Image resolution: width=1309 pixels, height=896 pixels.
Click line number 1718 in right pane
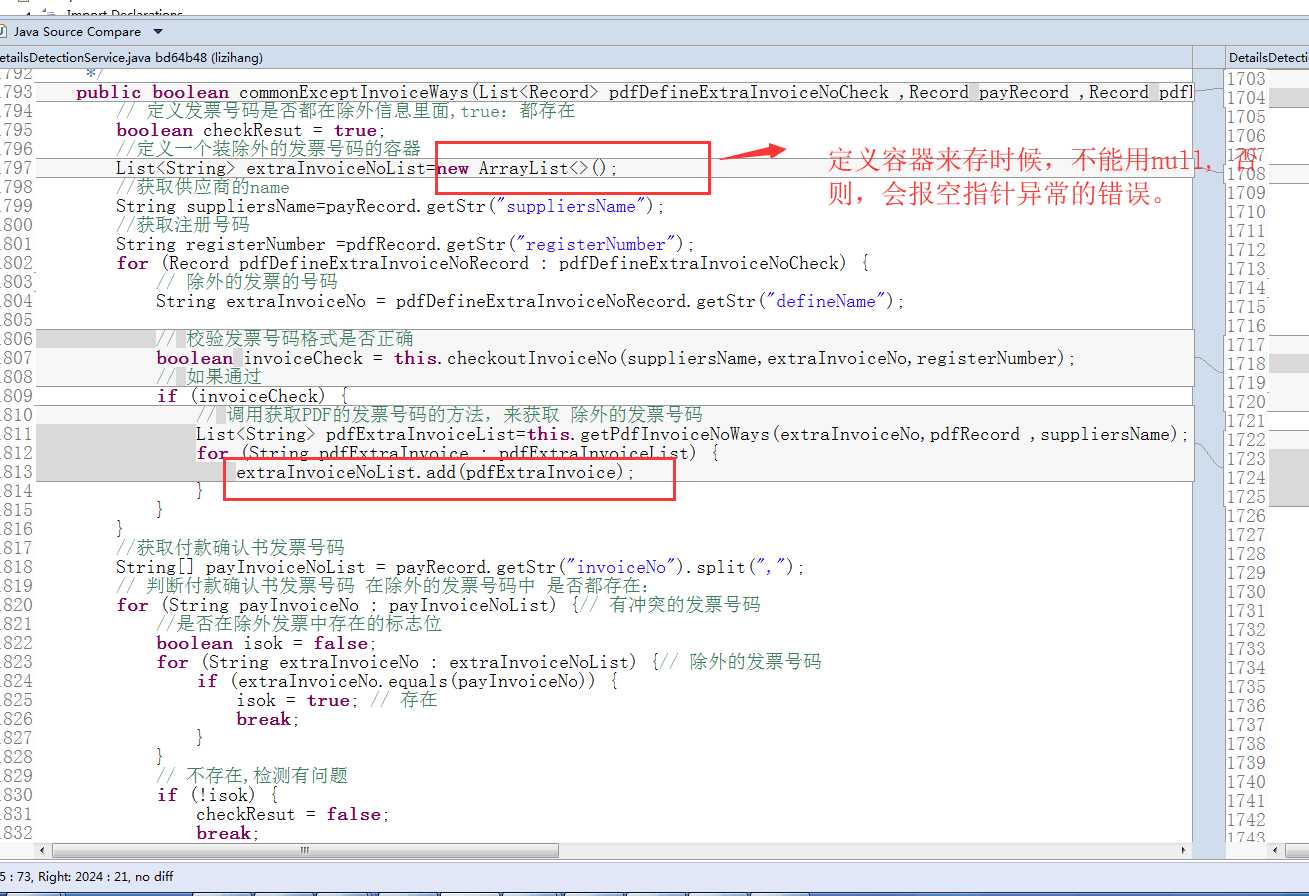point(1246,364)
